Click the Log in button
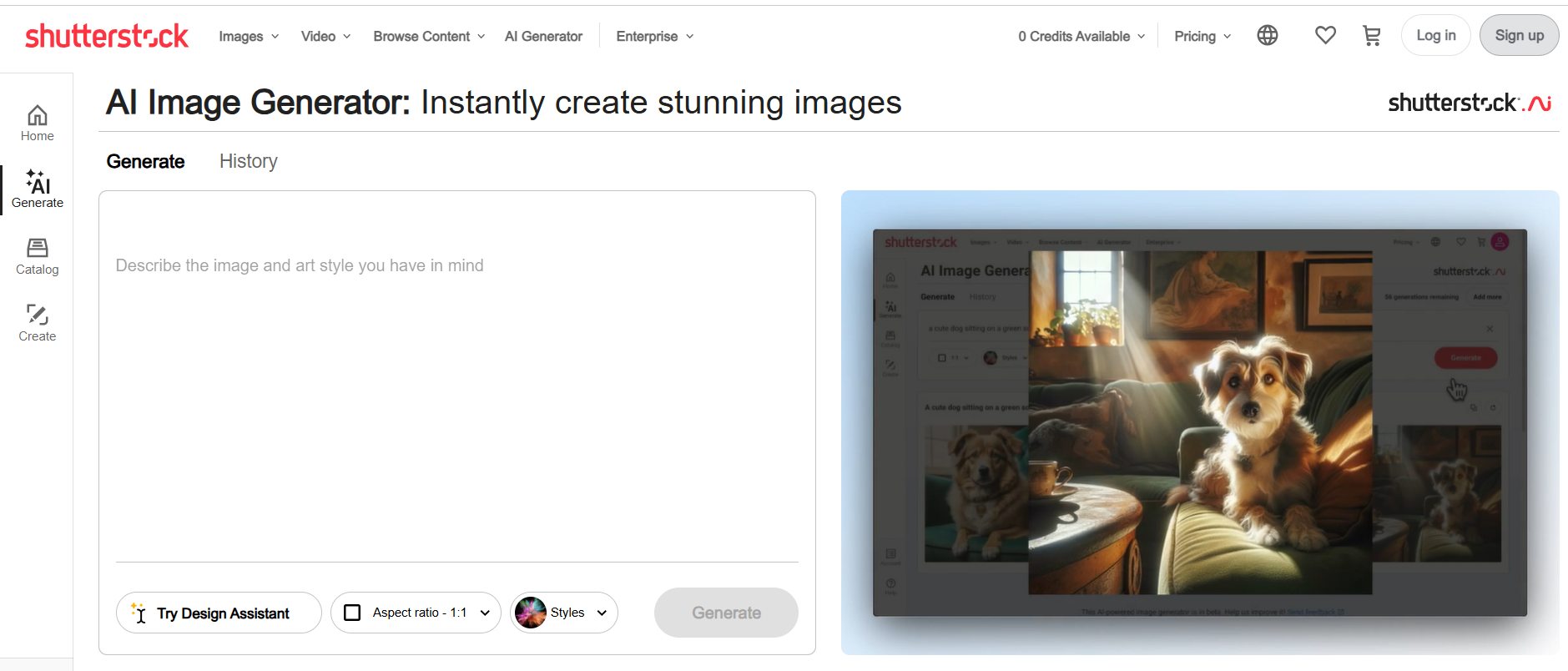This screenshot has width=1568, height=671. point(1435,35)
